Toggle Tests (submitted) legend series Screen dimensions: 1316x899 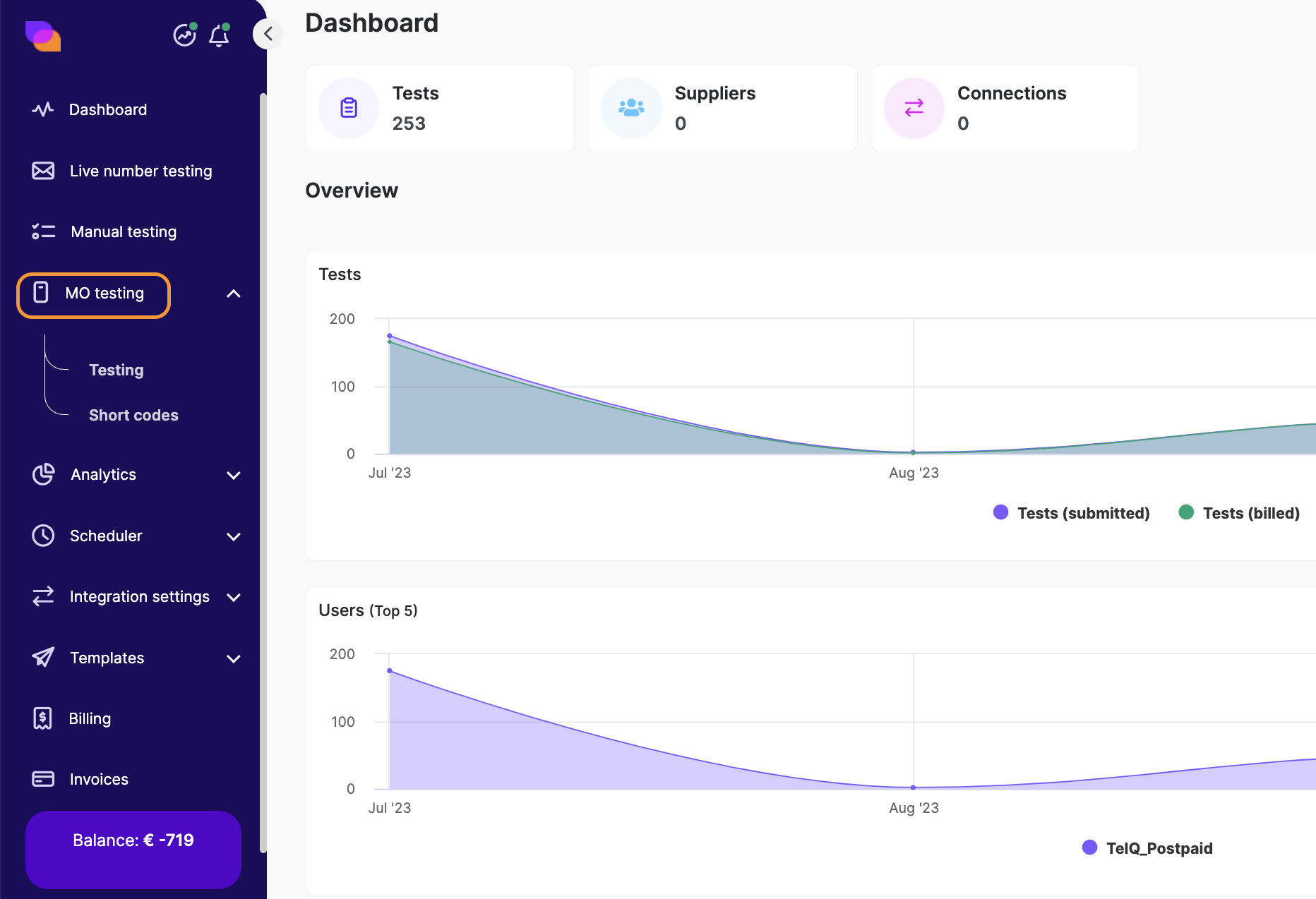[1072, 513]
